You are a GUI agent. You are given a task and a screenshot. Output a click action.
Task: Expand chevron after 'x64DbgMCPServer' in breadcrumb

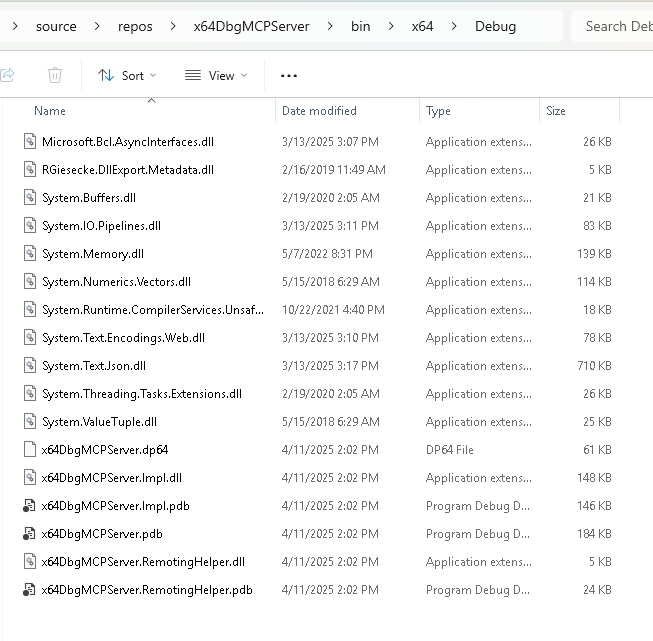[330, 26]
